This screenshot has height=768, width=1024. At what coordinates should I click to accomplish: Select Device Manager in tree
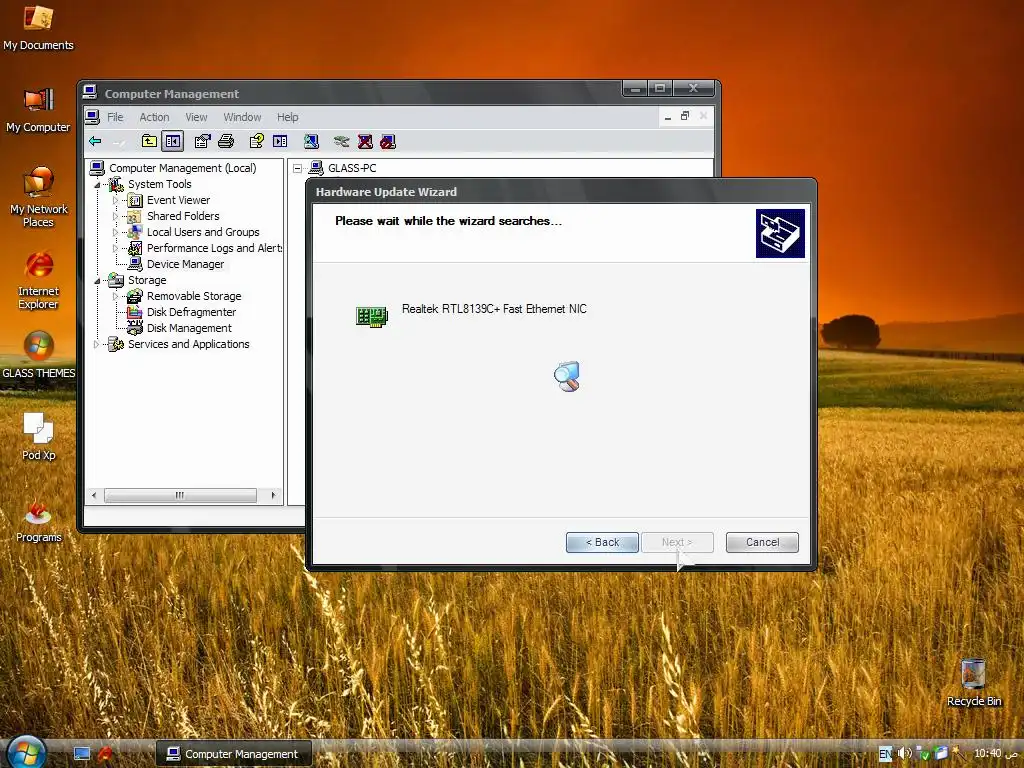click(x=185, y=264)
